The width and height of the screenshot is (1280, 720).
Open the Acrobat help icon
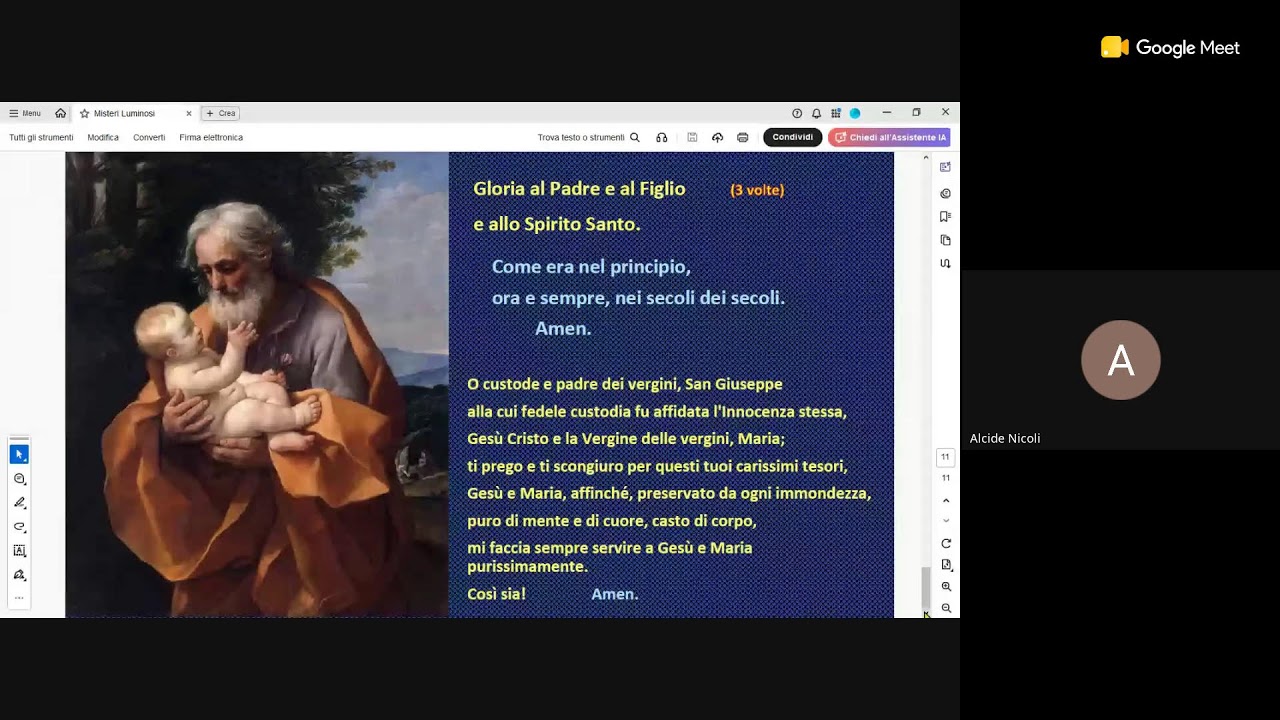pyautogui.click(x=797, y=113)
